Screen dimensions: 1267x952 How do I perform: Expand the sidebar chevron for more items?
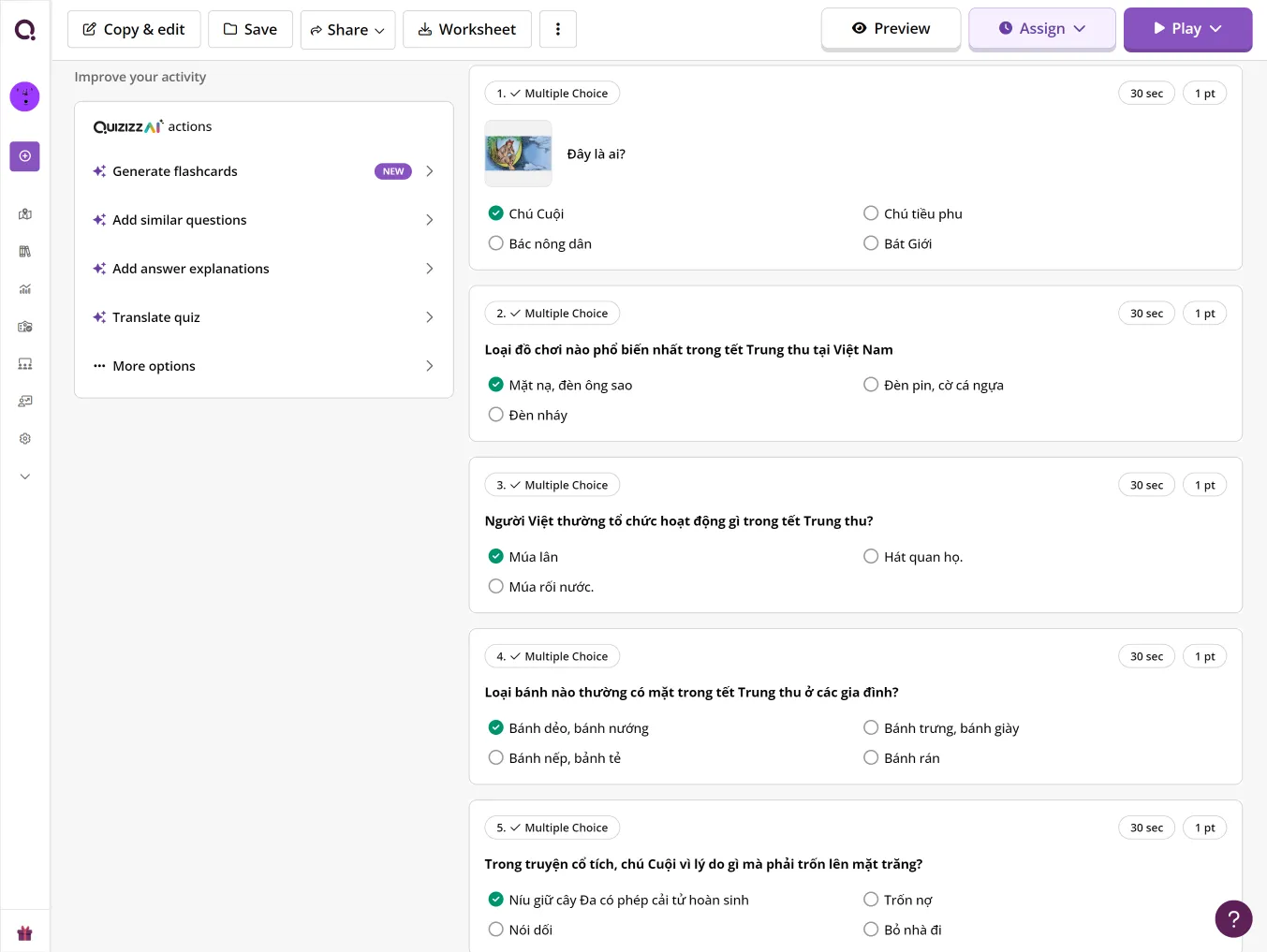25,476
